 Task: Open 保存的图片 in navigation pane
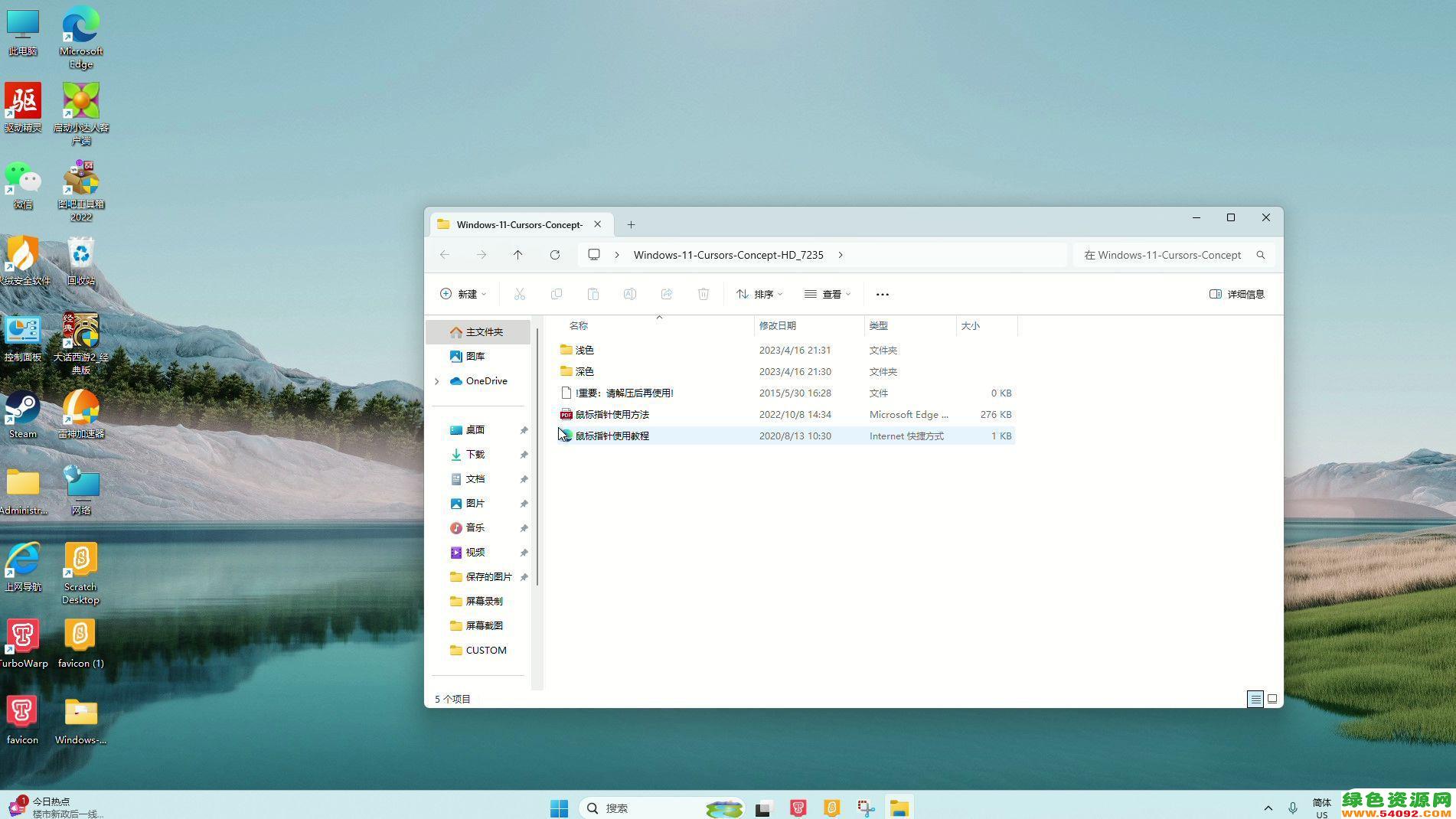point(478,576)
